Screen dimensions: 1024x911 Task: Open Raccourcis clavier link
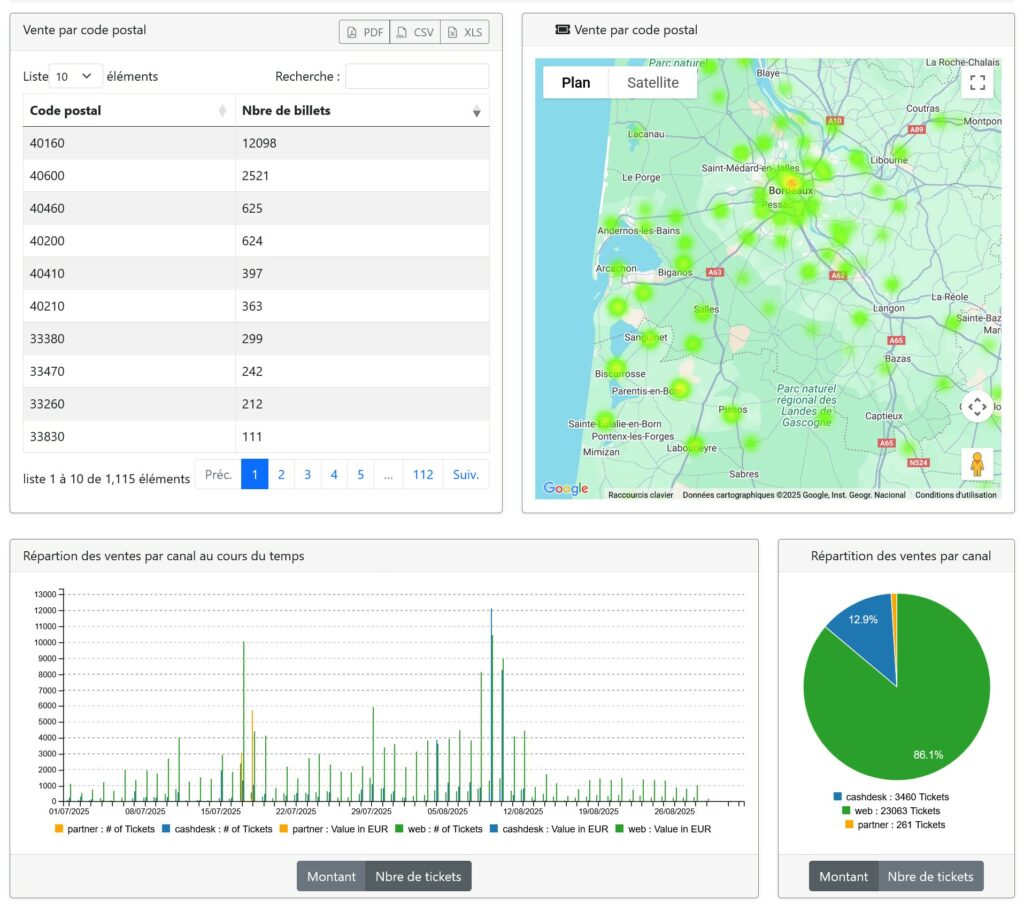click(x=640, y=495)
